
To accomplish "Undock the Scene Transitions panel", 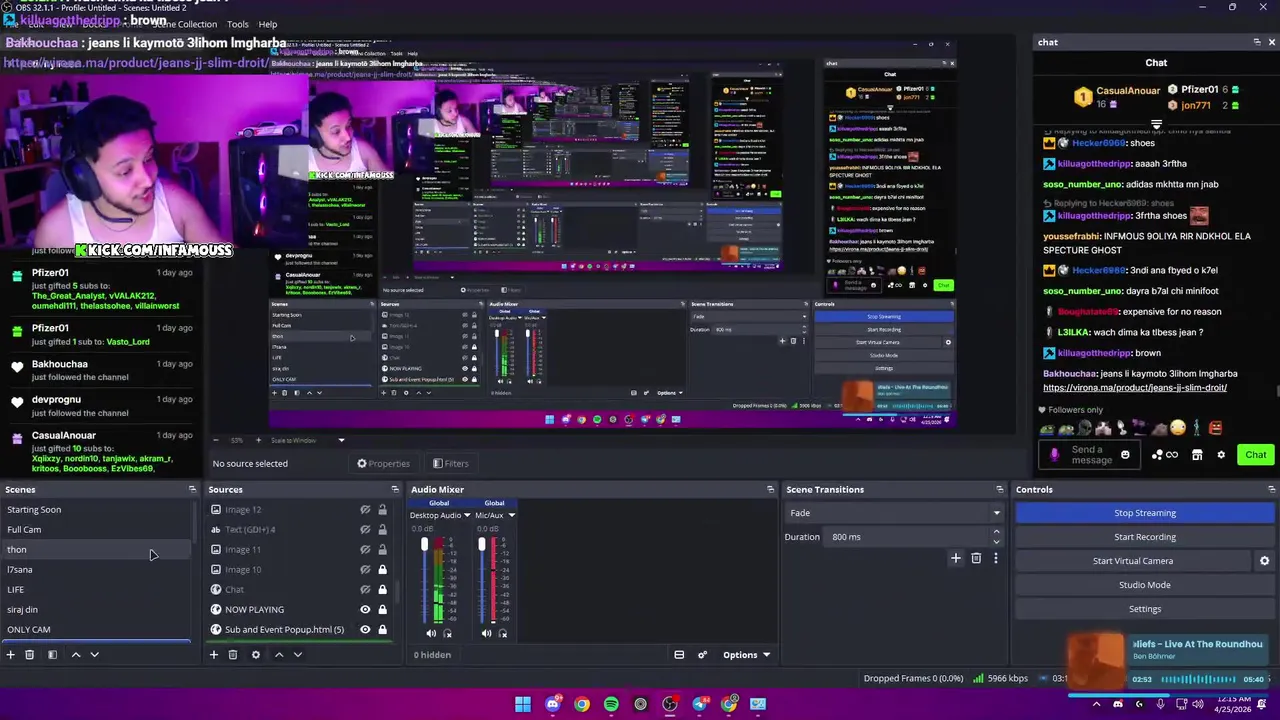I will [x=999, y=490].
